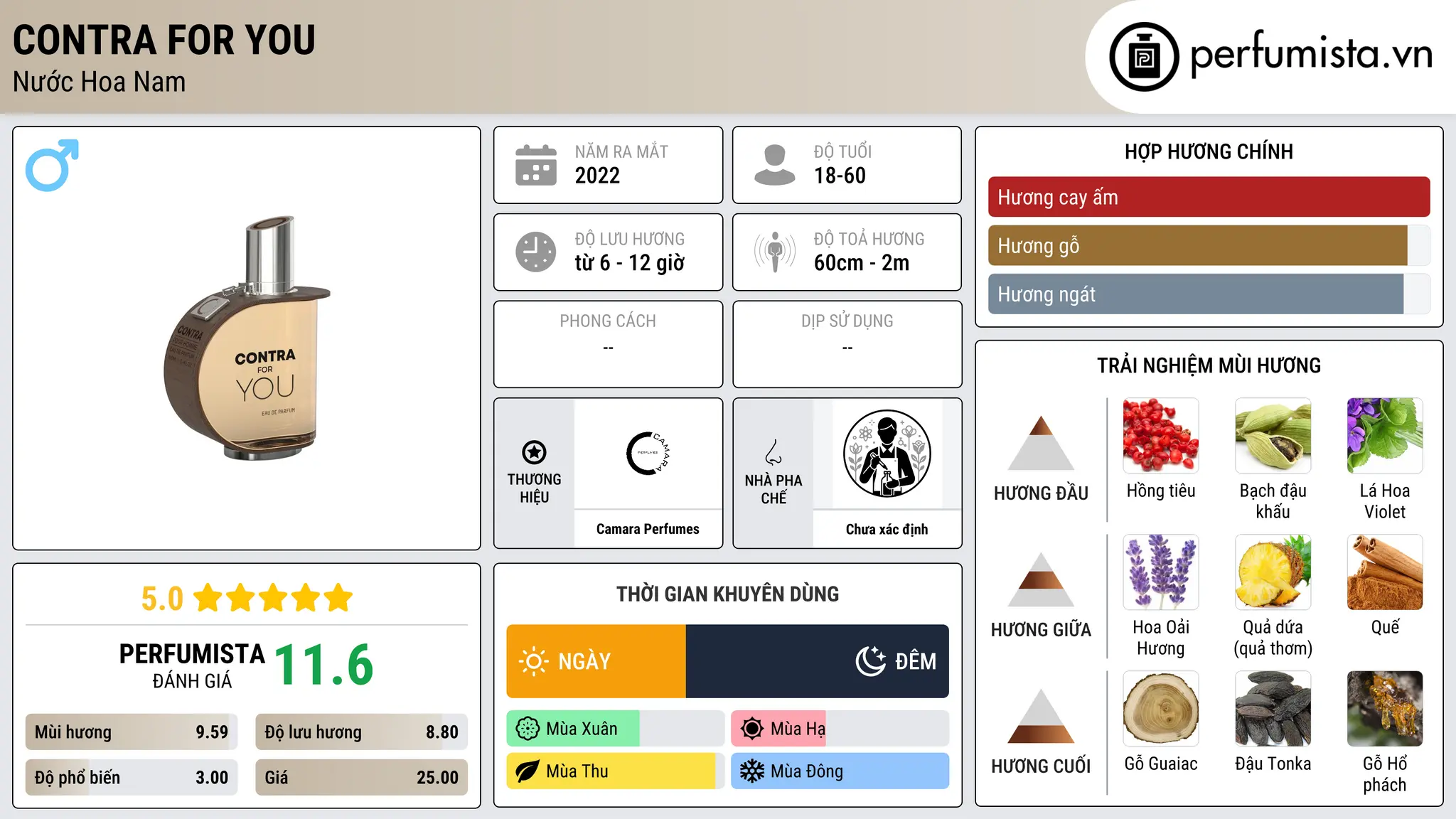Click the Camara Perfumes logo

pyautogui.click(x=648, y=454)
